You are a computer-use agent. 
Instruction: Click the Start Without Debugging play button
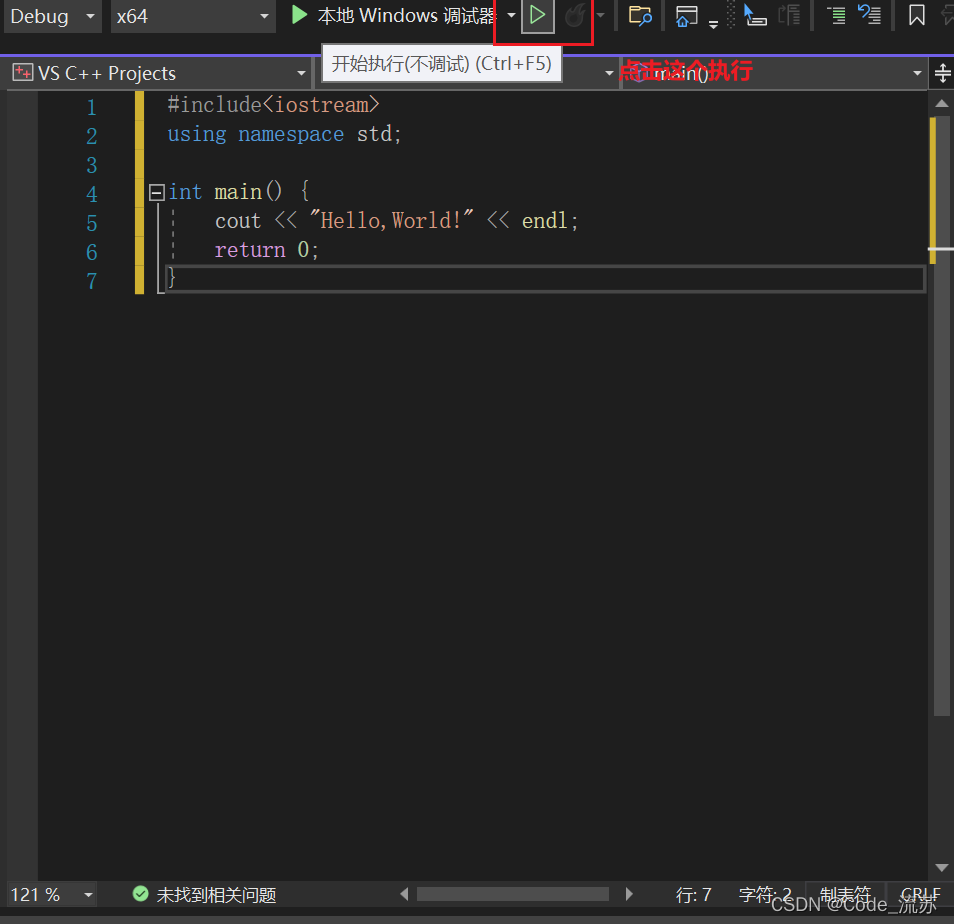coord(537,15)
